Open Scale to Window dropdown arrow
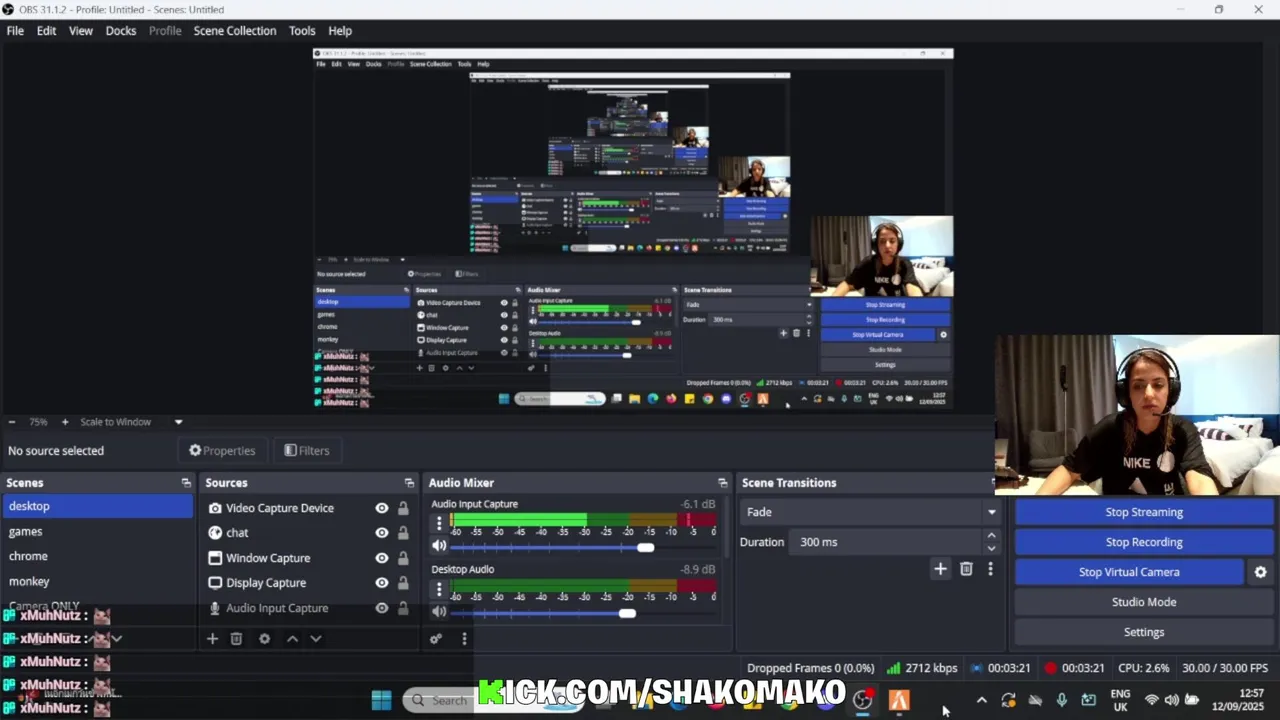This screenshot has height=720, width=1280. (x=178, y=422)
